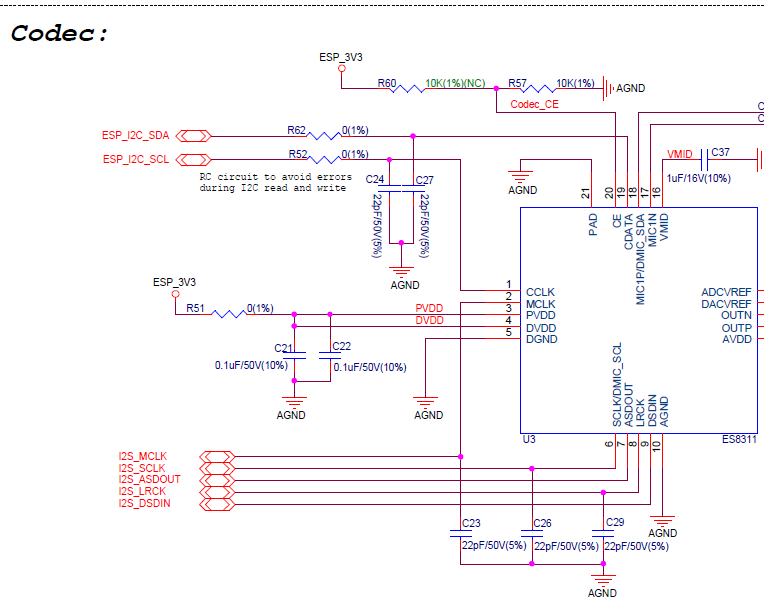The image size is (764, 608).
Task: Select C21's '0.1uF/50V(10%)' value
Action: tap(251, 365)
